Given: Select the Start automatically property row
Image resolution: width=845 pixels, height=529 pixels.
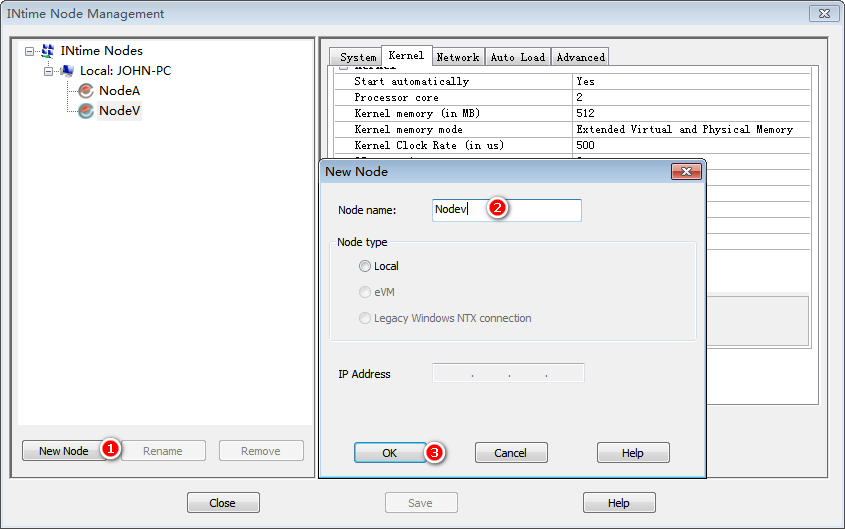Looking at the screenshot, I should (x=572, y=81).
